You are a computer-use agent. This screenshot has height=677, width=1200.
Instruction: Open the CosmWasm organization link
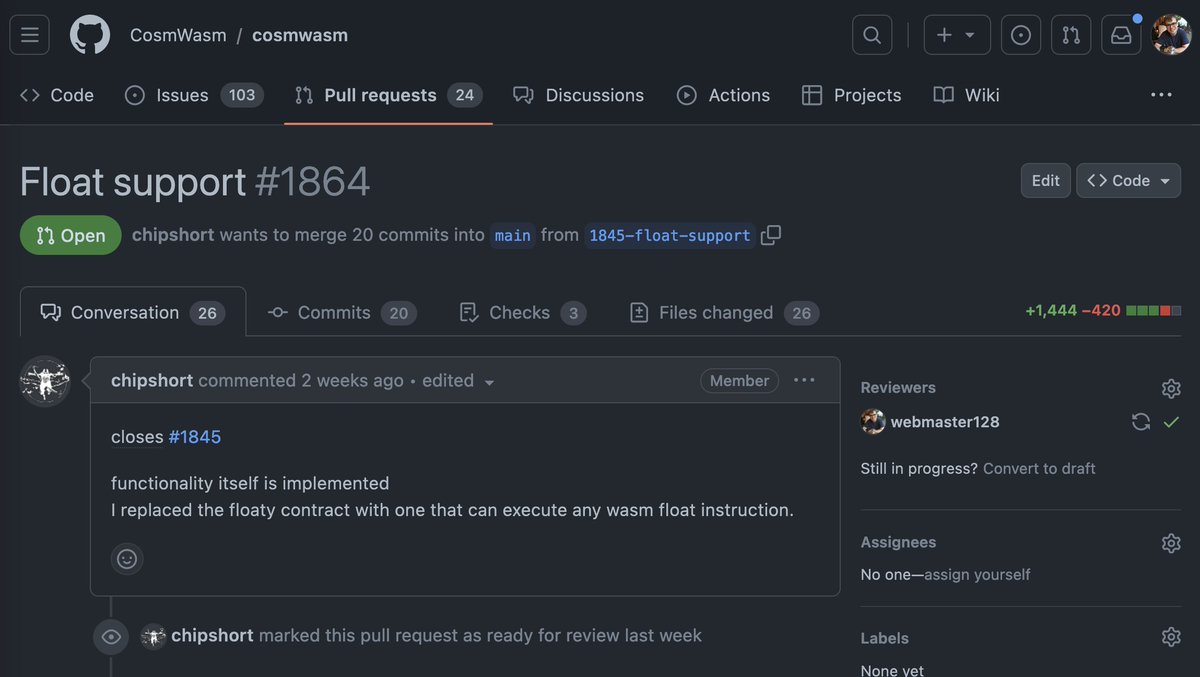tap(178, 35)
